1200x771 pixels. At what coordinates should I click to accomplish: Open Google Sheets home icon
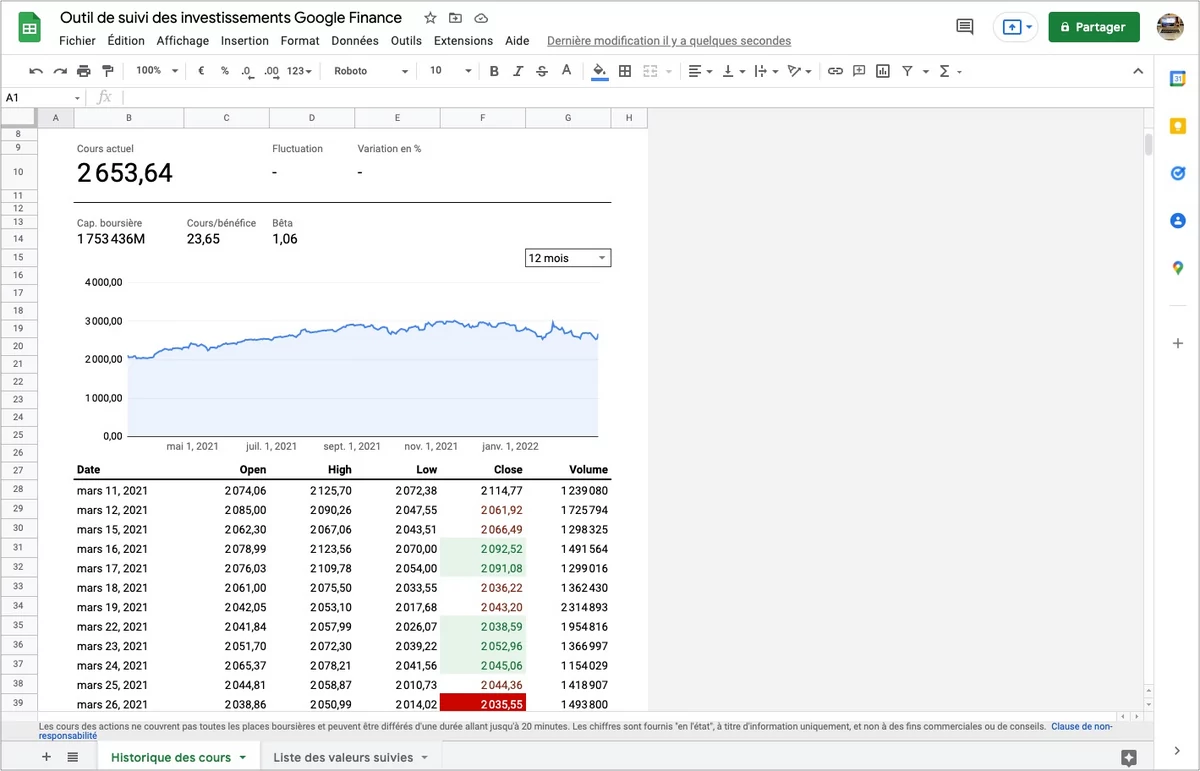coord(30,28)
